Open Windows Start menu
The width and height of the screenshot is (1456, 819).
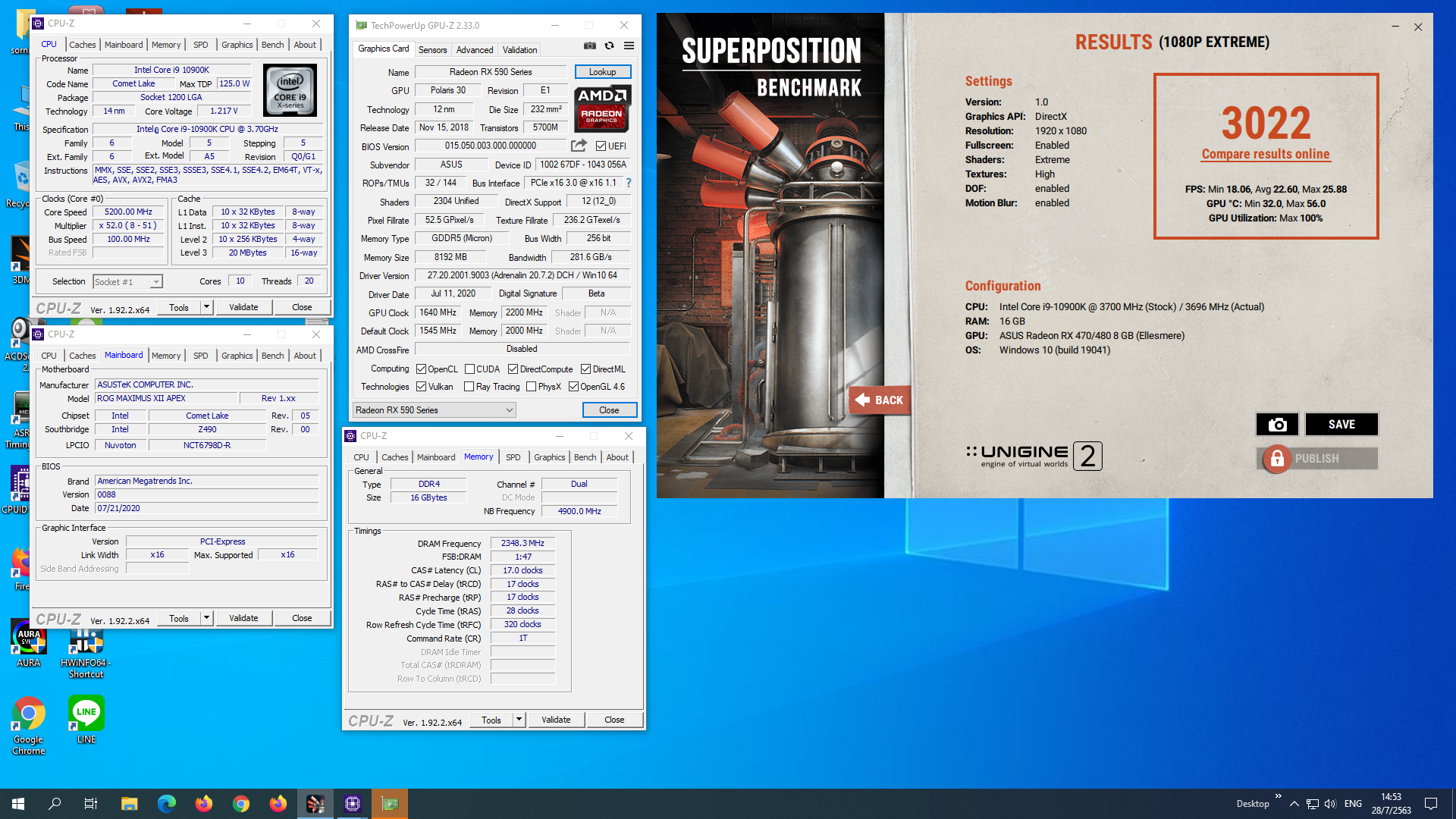[18, 804]
